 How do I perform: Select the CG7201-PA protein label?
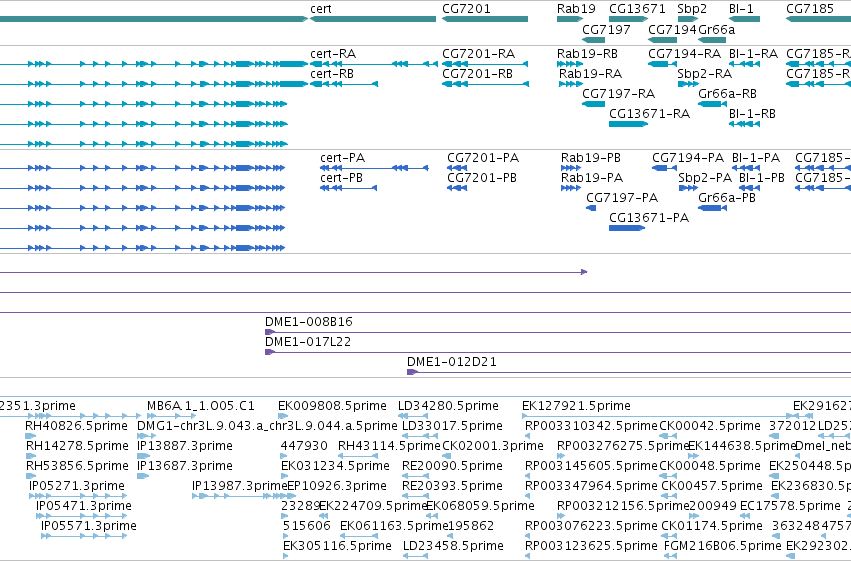click(483, 158)
